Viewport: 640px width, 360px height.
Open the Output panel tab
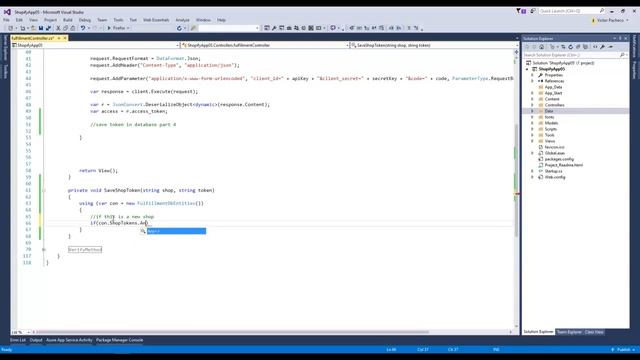(x=36, y=340)
